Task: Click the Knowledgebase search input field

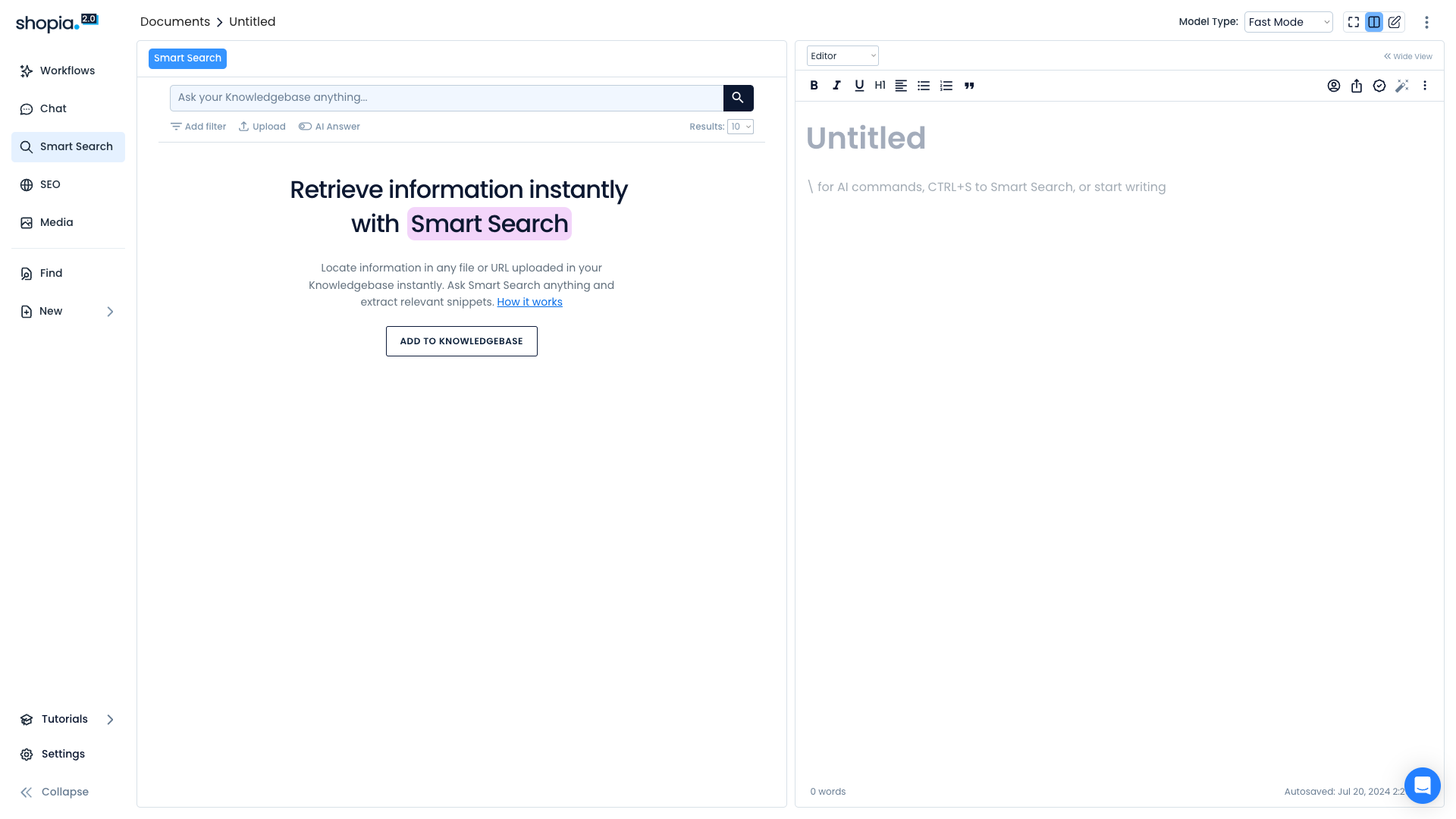Action: coord(446,98)
